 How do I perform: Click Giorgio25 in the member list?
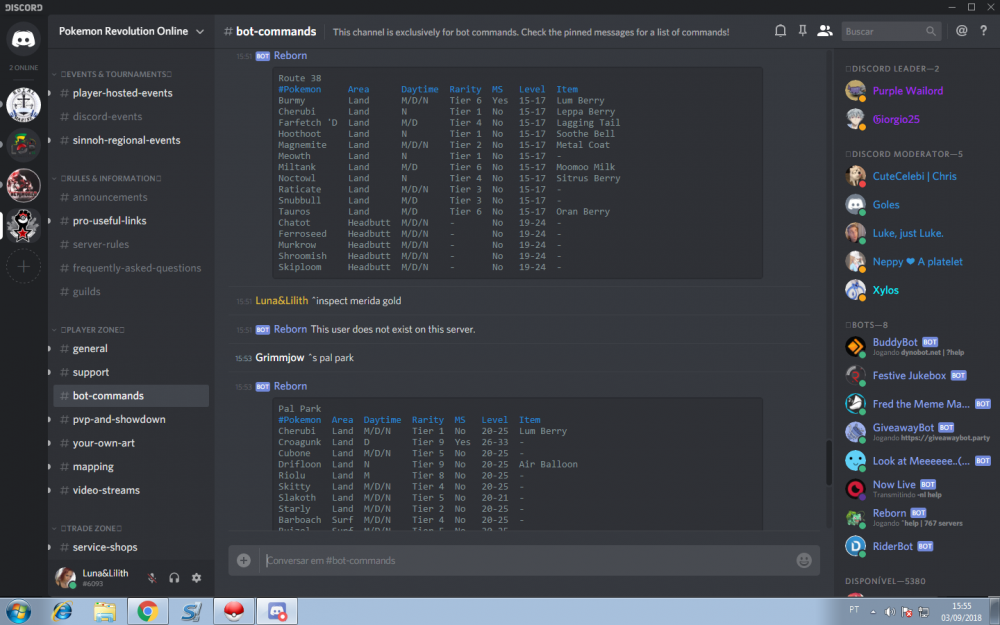(x=915, y=119)
